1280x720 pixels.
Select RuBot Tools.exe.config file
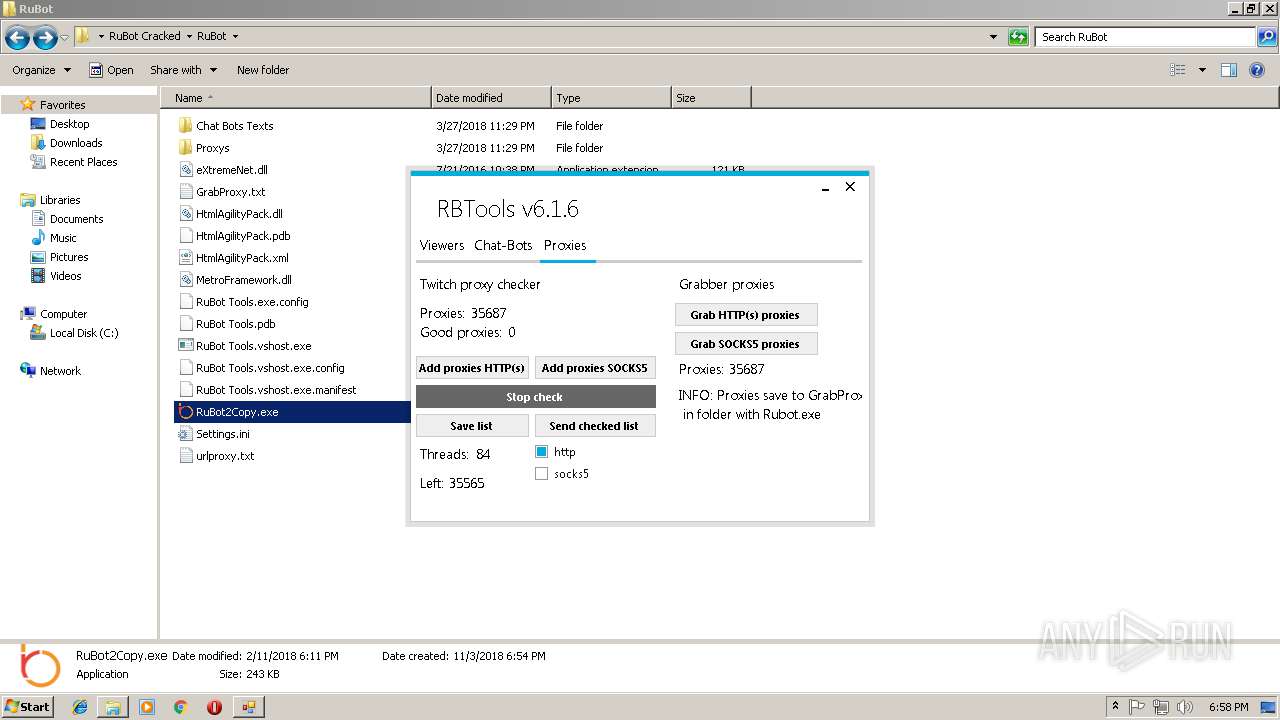click(252, 302)
